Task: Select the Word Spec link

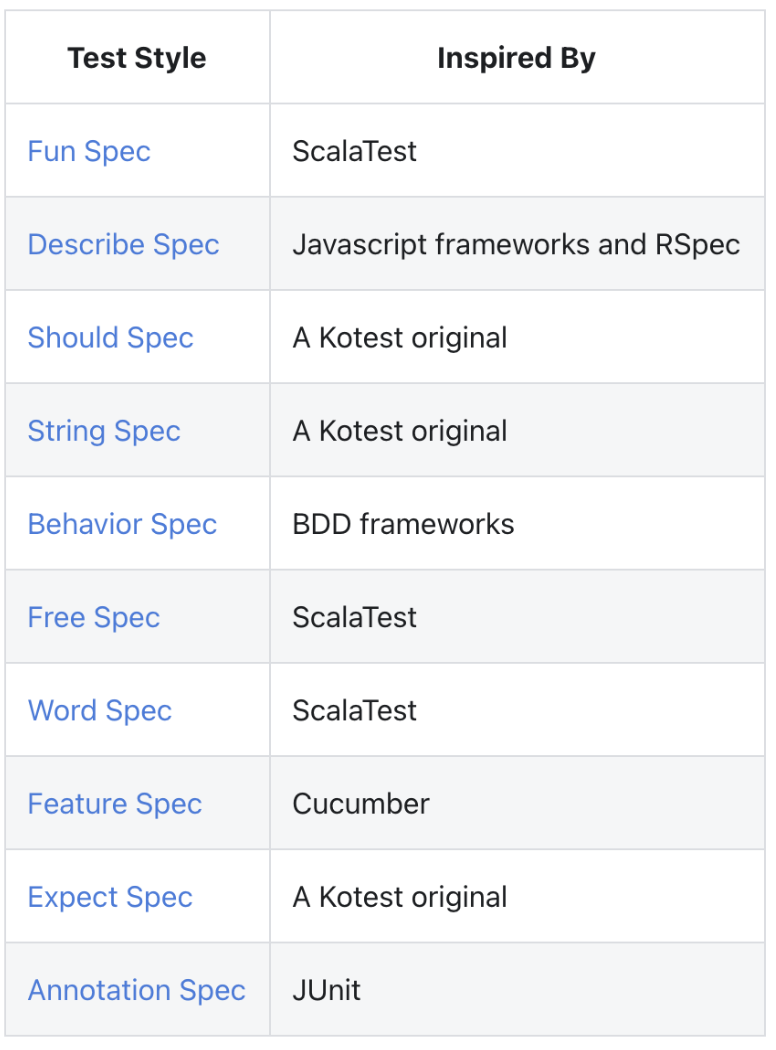Action: [x=99, y=710]
